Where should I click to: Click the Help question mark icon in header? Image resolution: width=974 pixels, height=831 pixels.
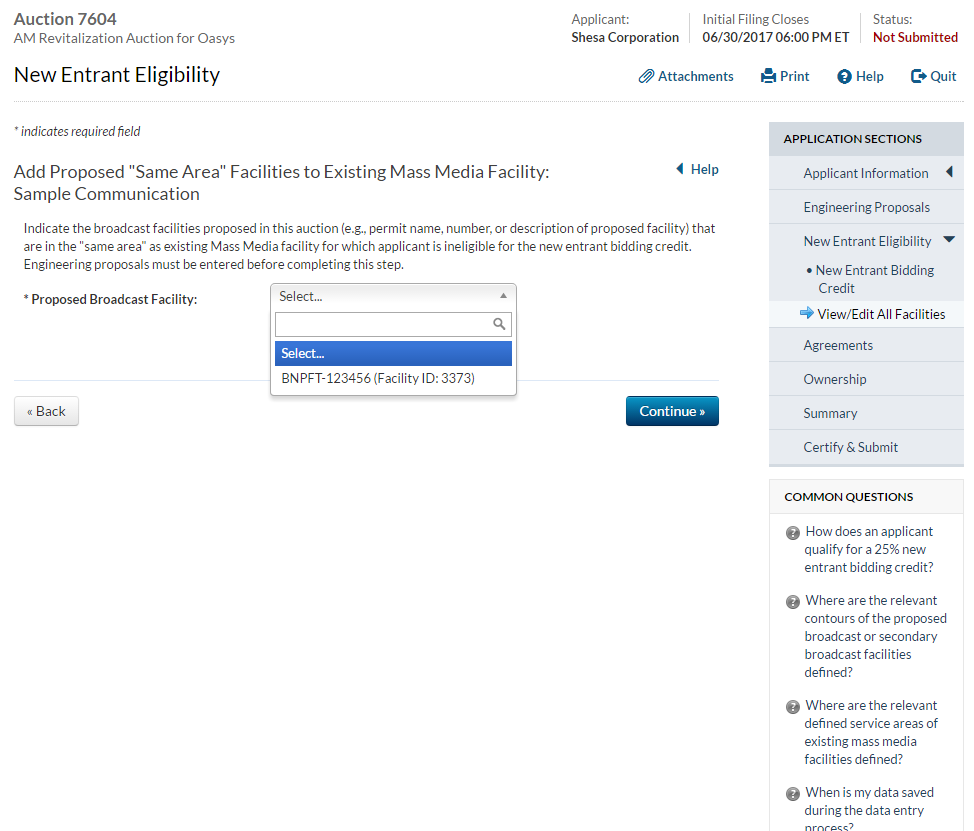[x=844, y=77]
